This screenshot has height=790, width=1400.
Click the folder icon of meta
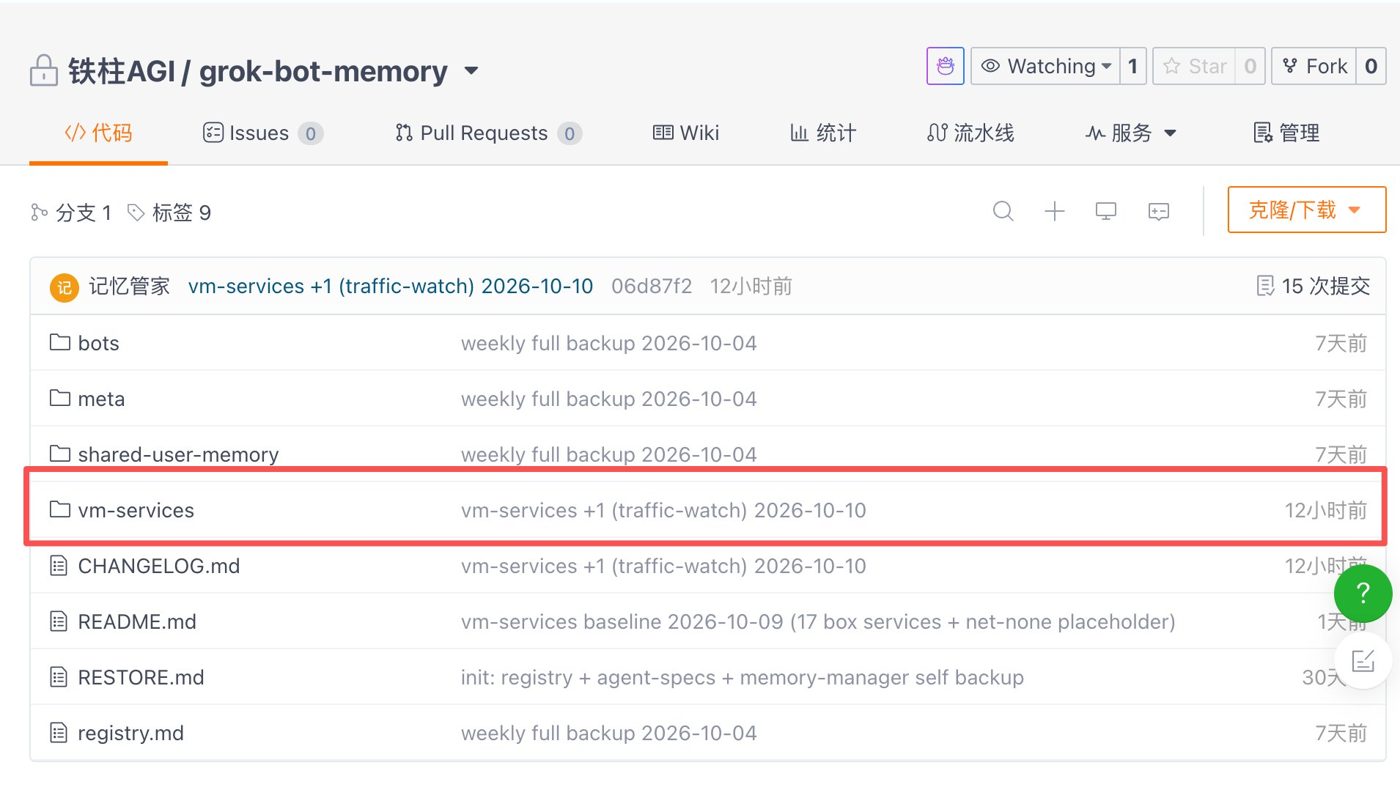[x=60, y=399]
